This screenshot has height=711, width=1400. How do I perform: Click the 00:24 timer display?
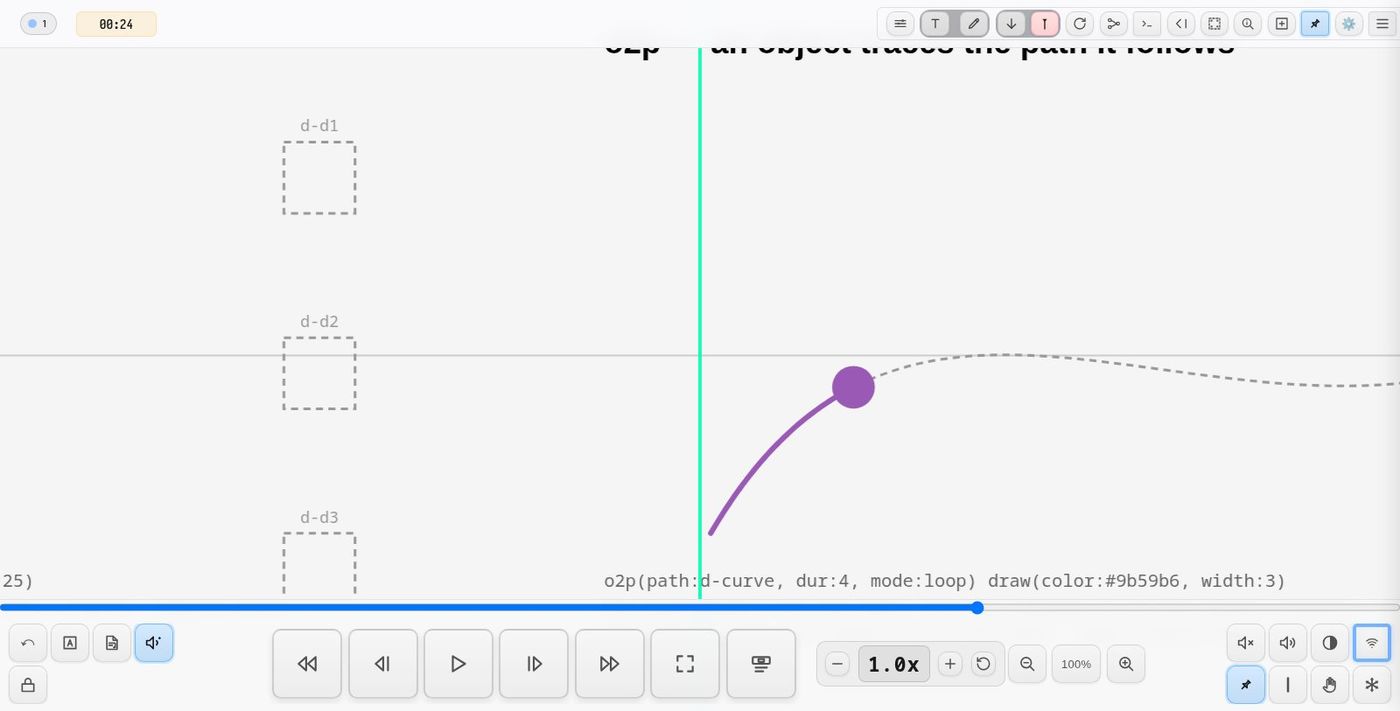[x=116, y=24]
